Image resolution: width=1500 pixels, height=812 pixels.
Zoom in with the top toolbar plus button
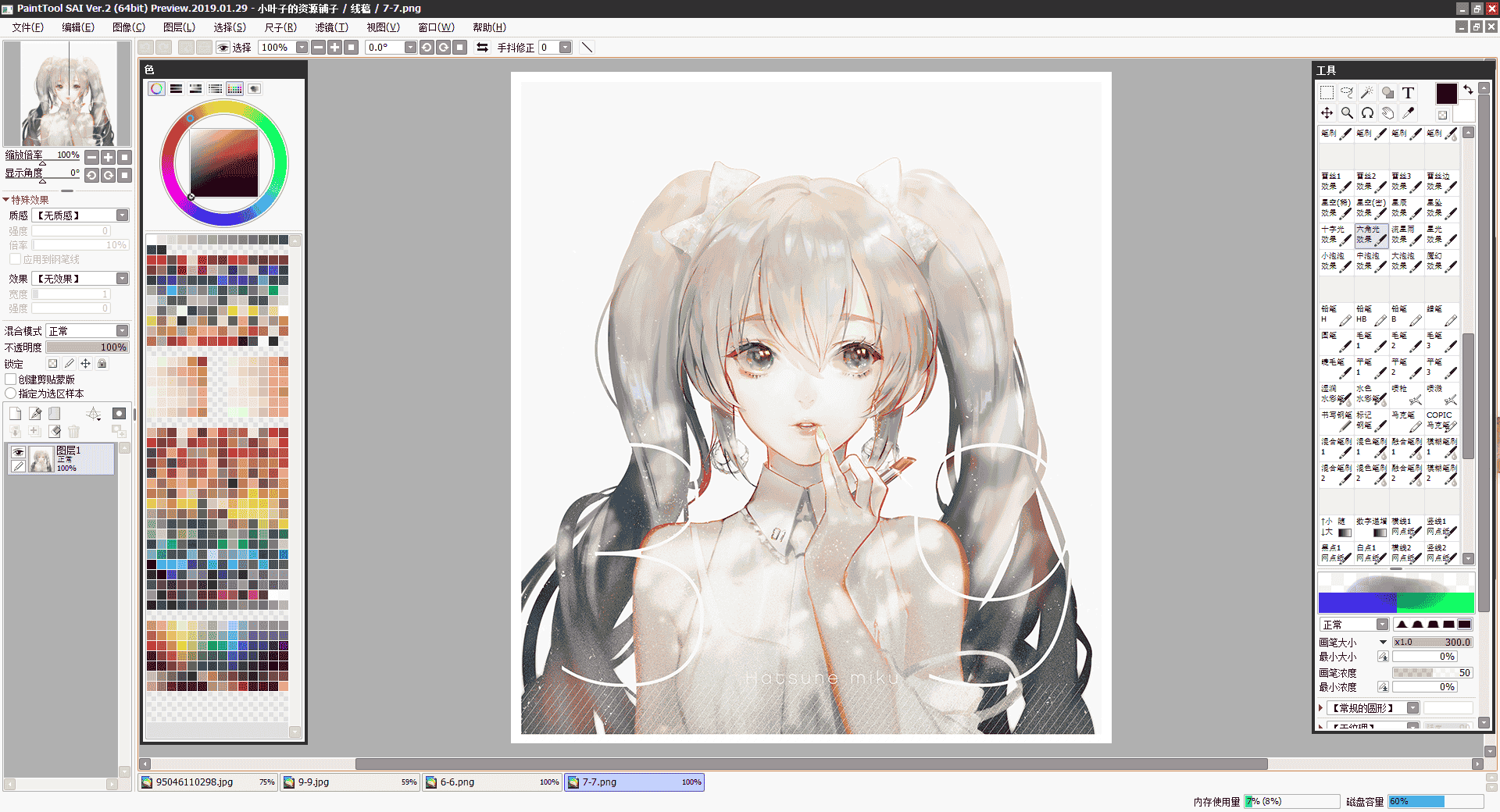tap(335, 48)
